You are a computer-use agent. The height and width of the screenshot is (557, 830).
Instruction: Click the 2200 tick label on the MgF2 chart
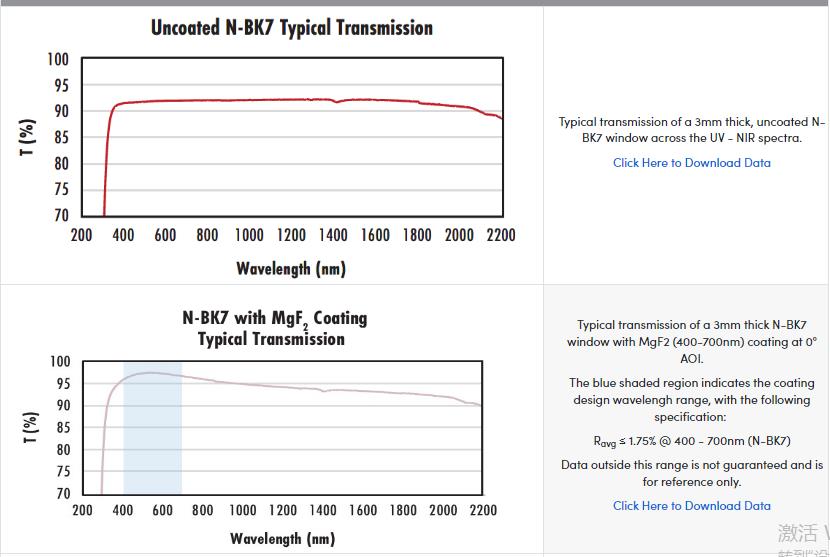click(x=482, y=510)
